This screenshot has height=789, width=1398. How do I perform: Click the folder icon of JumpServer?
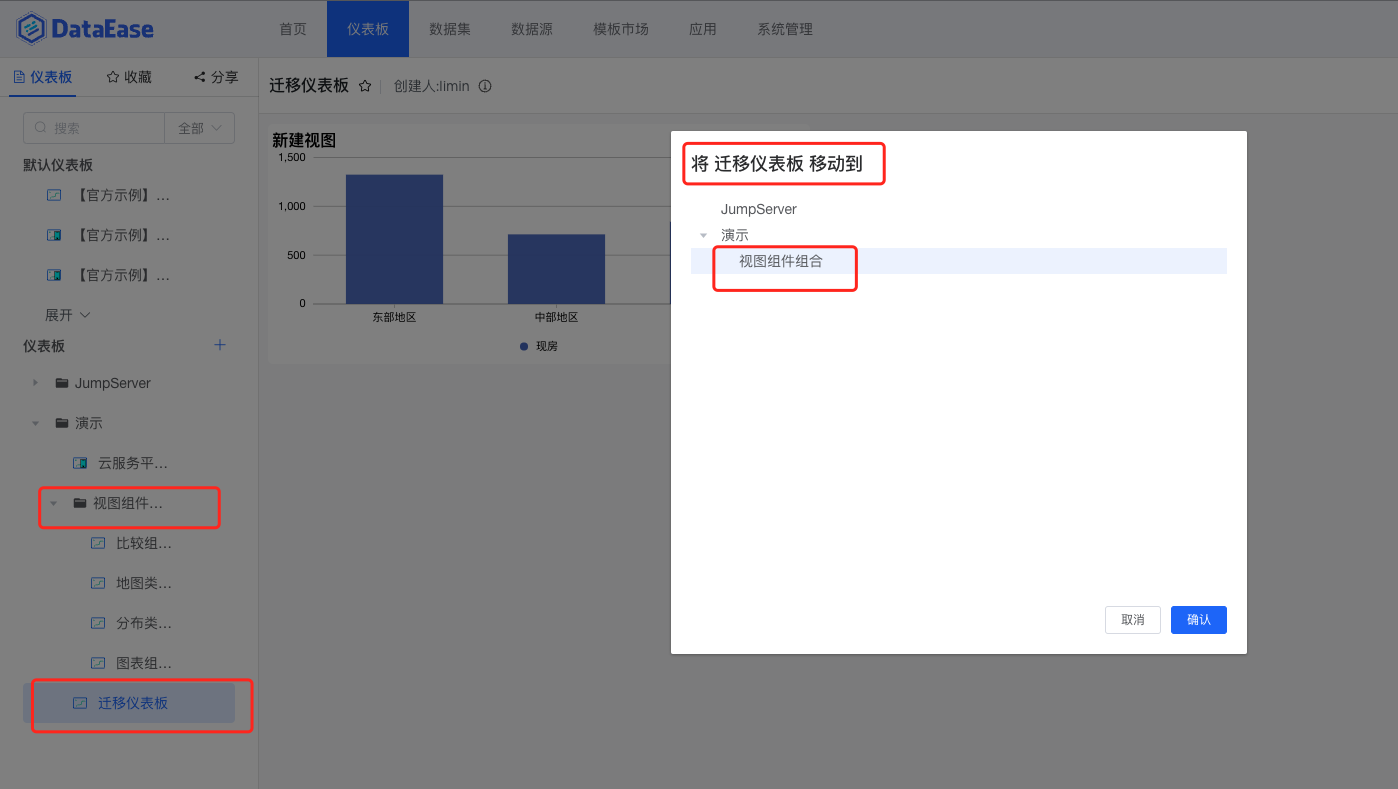(x=62, y=383)
